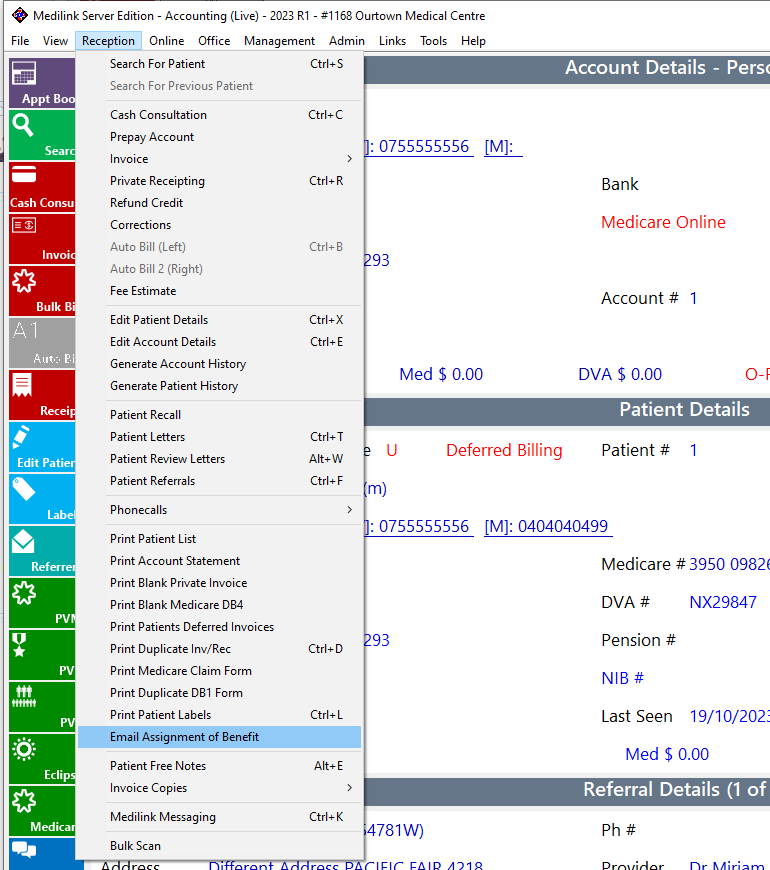Open Patient Free Notes
Screen dimensions: 770x870
coord(220,766)
